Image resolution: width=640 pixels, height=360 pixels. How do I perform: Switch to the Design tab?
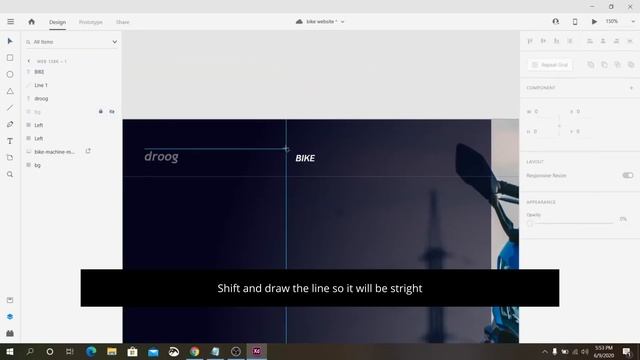tap(58, 22)
